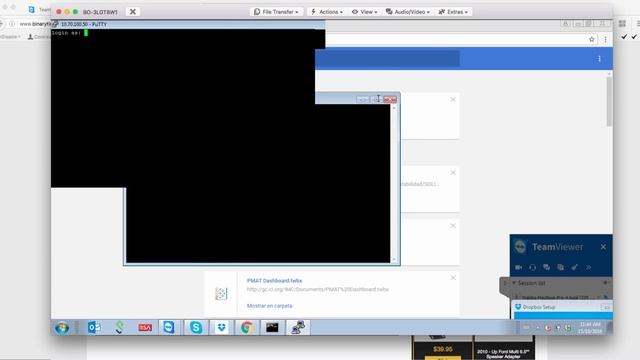Image resolution: width=640 pixels, height=360 pixels.
Task: Open Chrome from the taskbar
Action: [247, 327]
